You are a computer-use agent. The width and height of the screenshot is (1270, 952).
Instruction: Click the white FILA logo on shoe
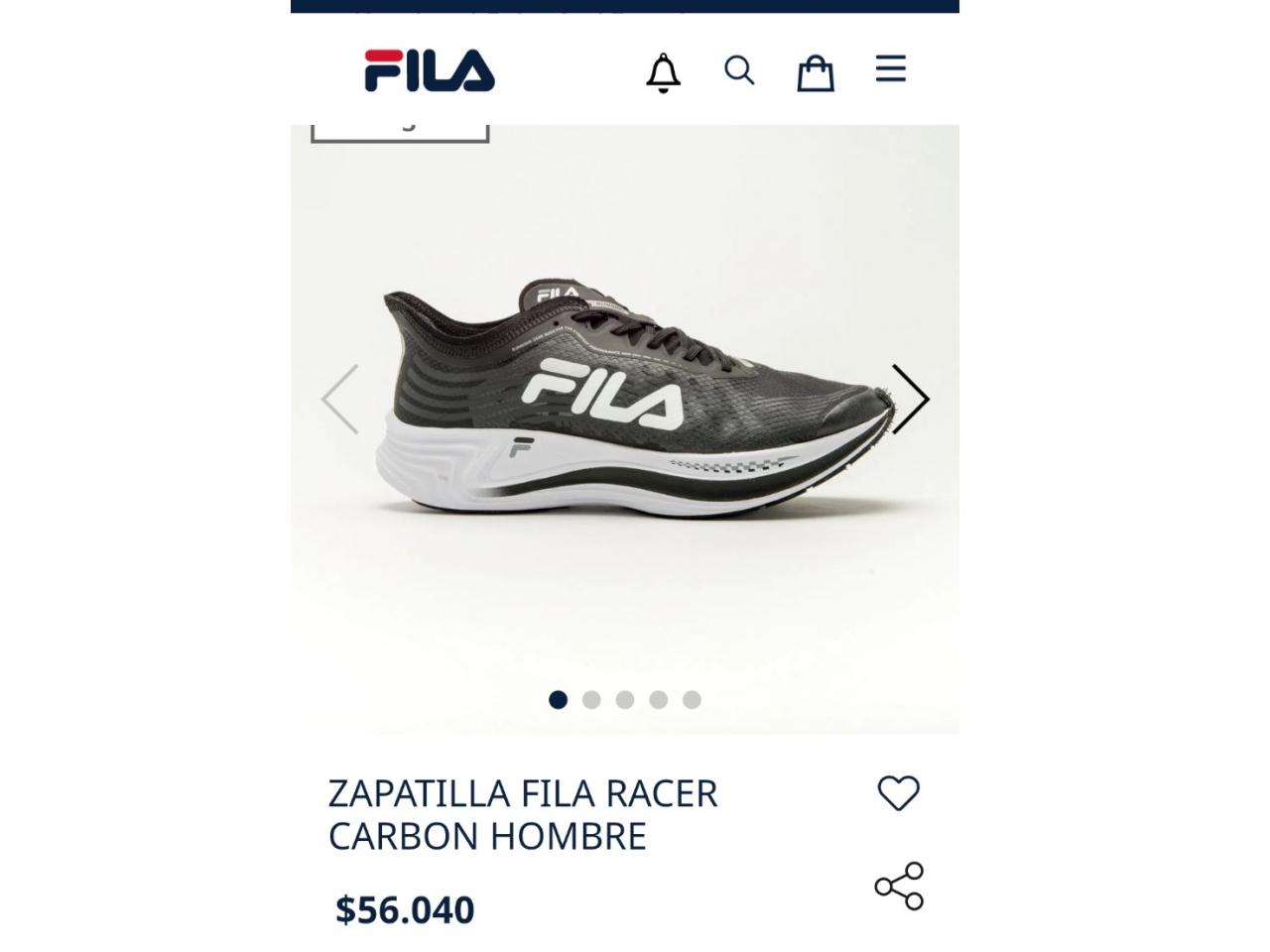coord(602,396)
